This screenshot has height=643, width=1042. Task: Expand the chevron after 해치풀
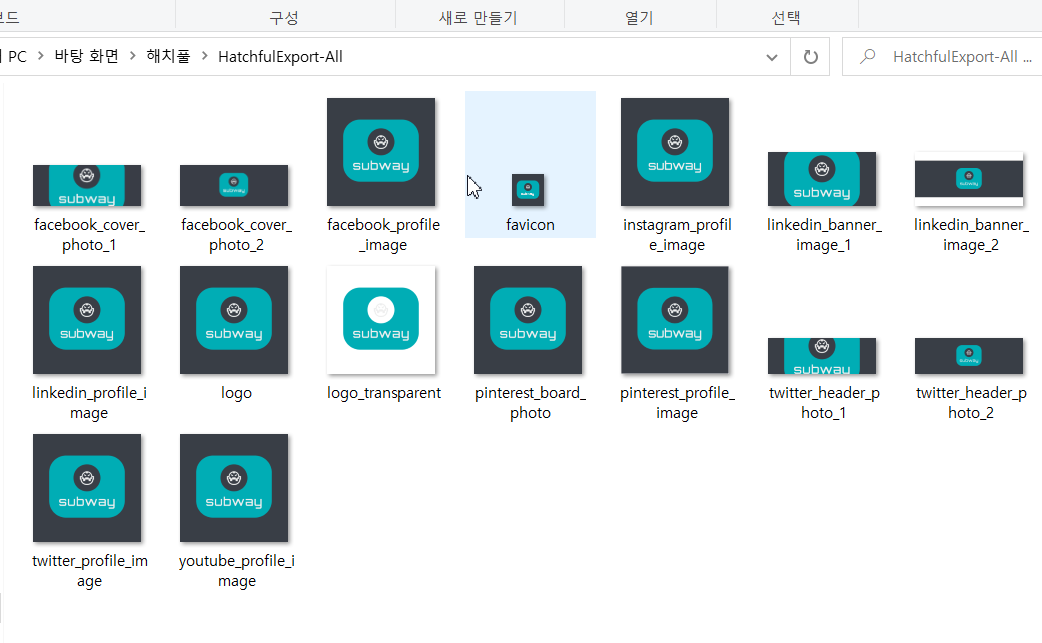point(204,56)
